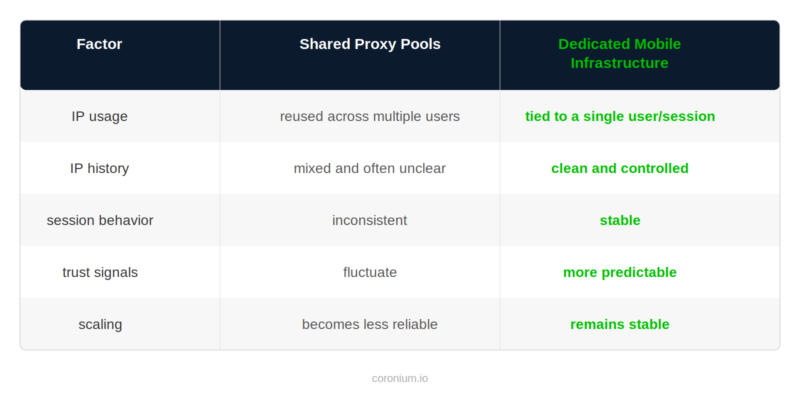Click the session behavior row label

100,220
